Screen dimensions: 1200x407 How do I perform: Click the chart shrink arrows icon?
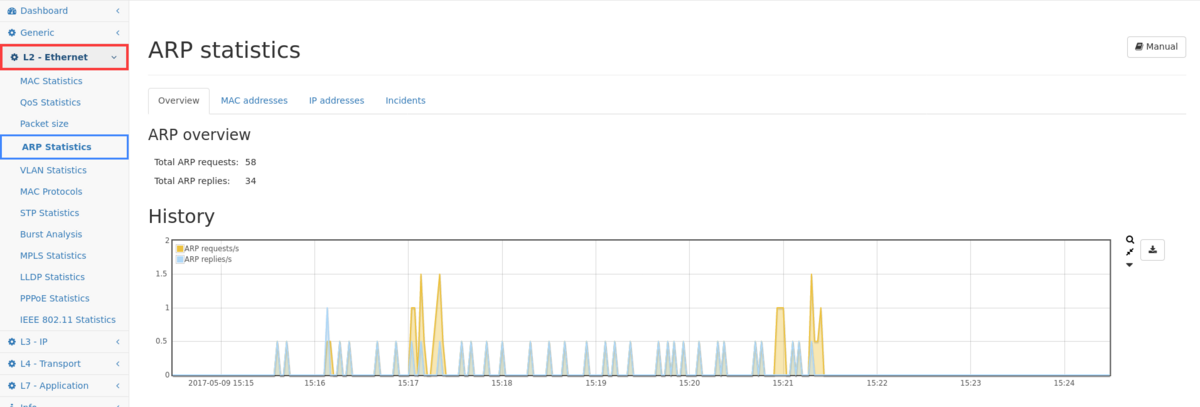coord(1129,252)
